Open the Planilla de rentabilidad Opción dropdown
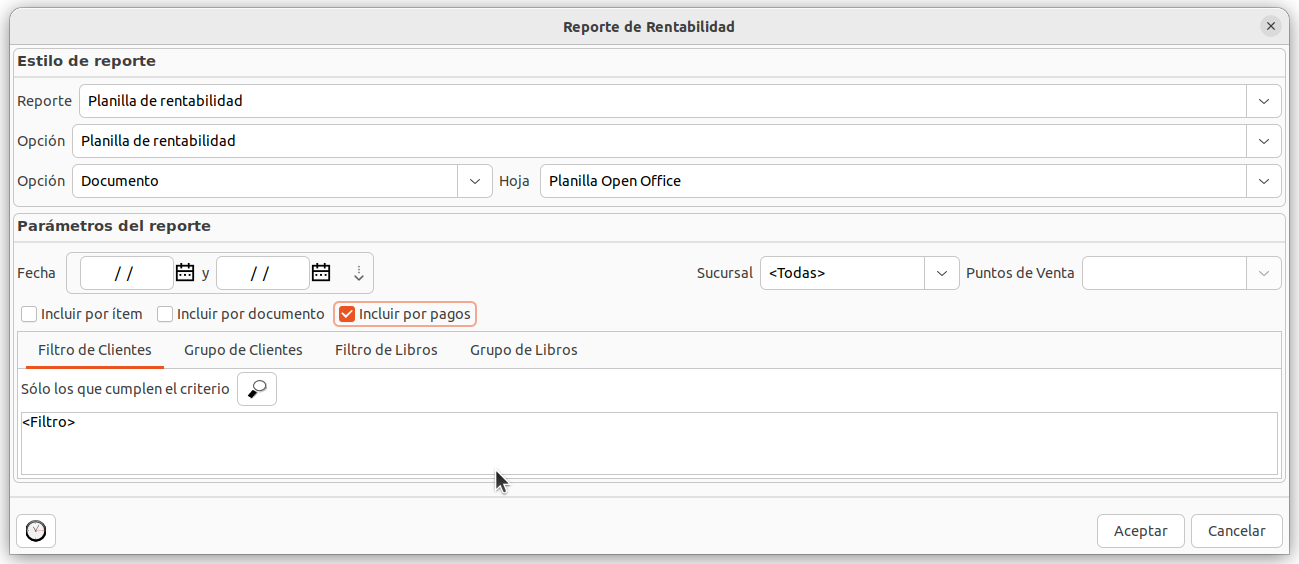This screenshot has height=564, width=1299. click(x=1264, y=141)
